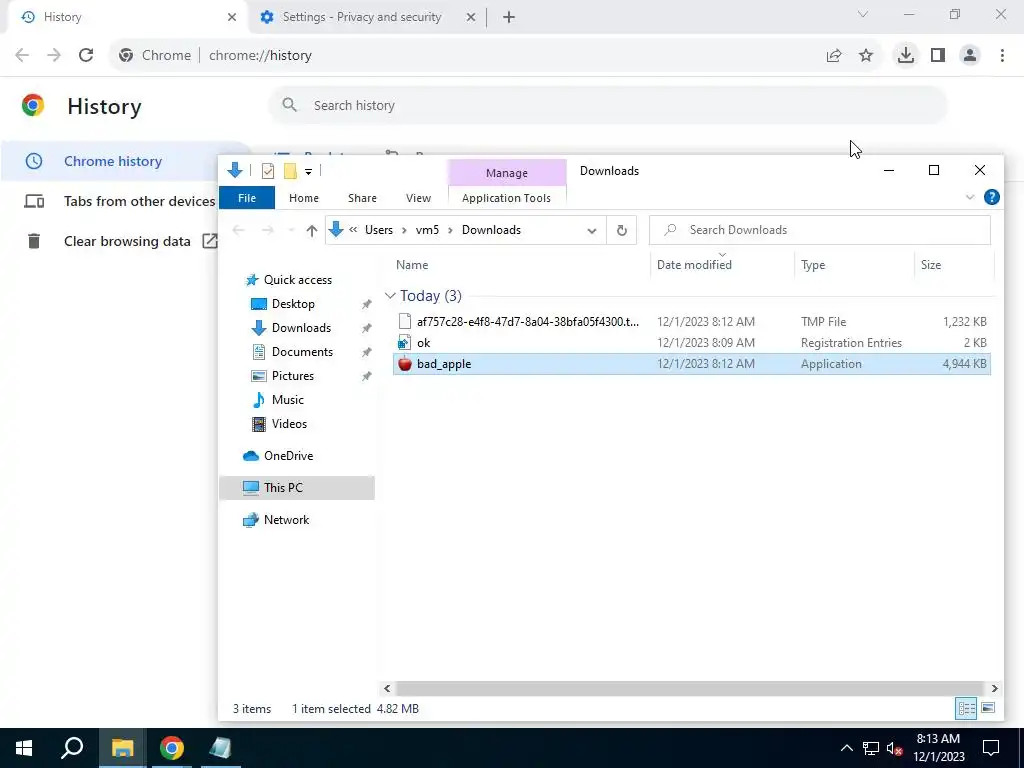Open Music in navigation pane

click(287, 400)
